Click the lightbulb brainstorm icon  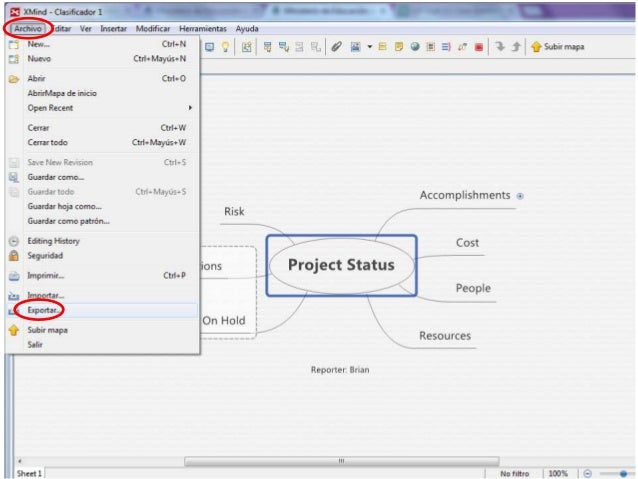[x=225, y=47]
